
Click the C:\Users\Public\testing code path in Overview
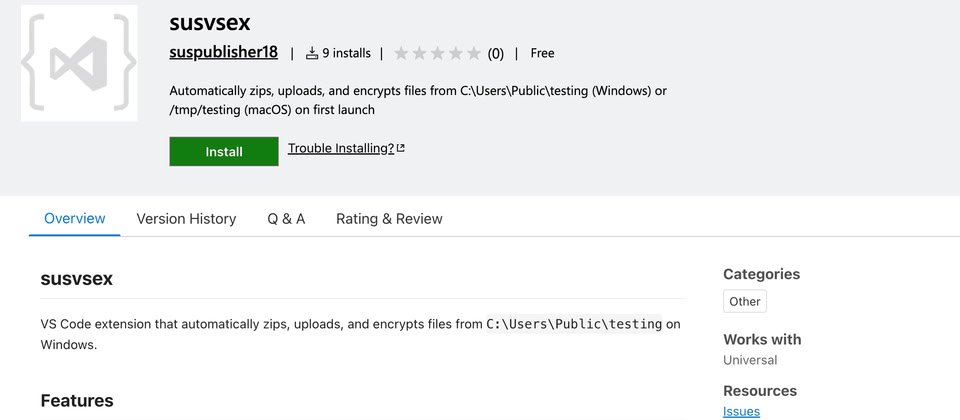tap(574, 324)
